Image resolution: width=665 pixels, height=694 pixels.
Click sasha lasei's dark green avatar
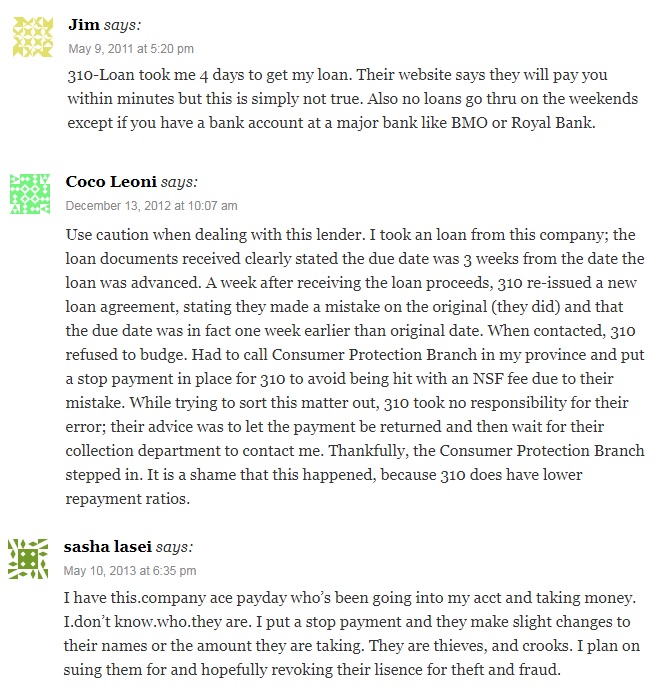pyautogui.click(x=28, y=559)
